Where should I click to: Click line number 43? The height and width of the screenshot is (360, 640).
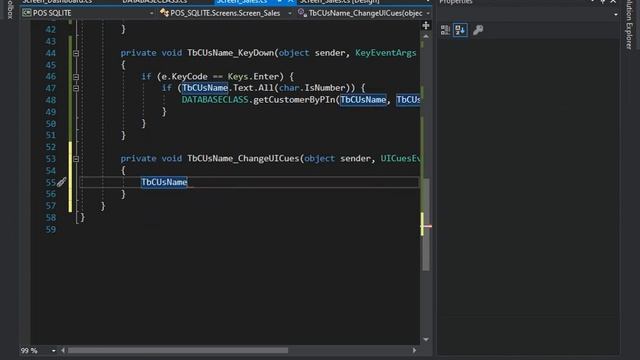tap(51, 41)
